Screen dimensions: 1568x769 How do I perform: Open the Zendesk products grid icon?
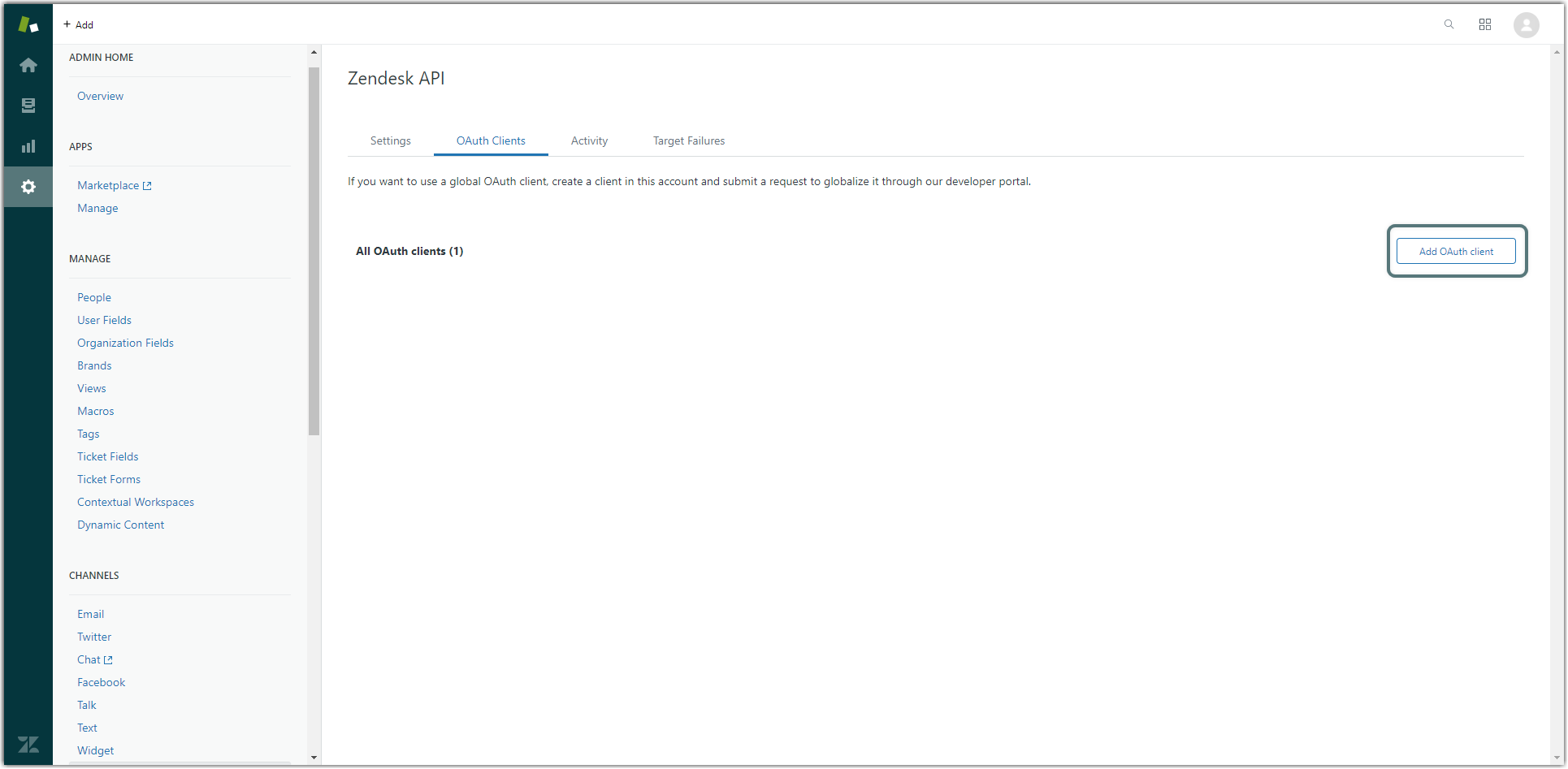coord(1485,24)
